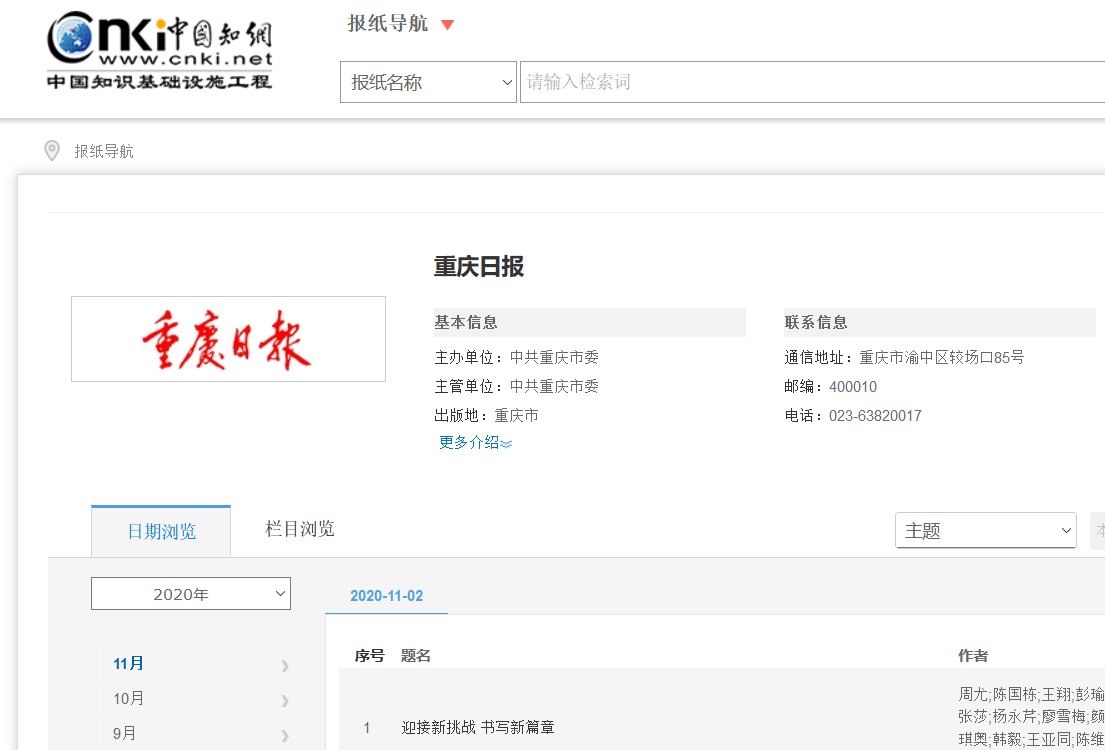Click the 作者 column header

(x=973, y=656)
